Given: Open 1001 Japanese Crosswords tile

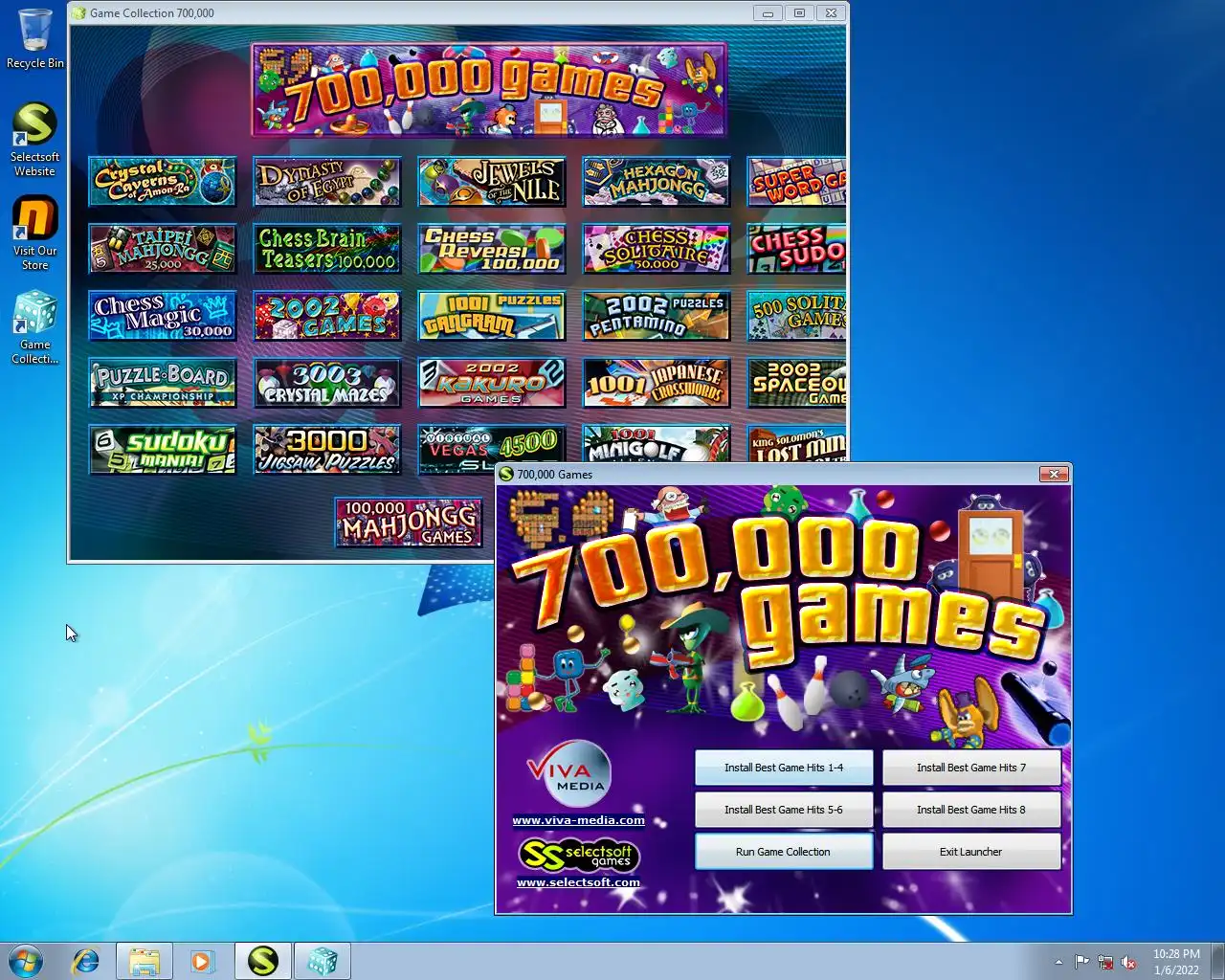Looking at the screenshot, I should tap(656, 383).
